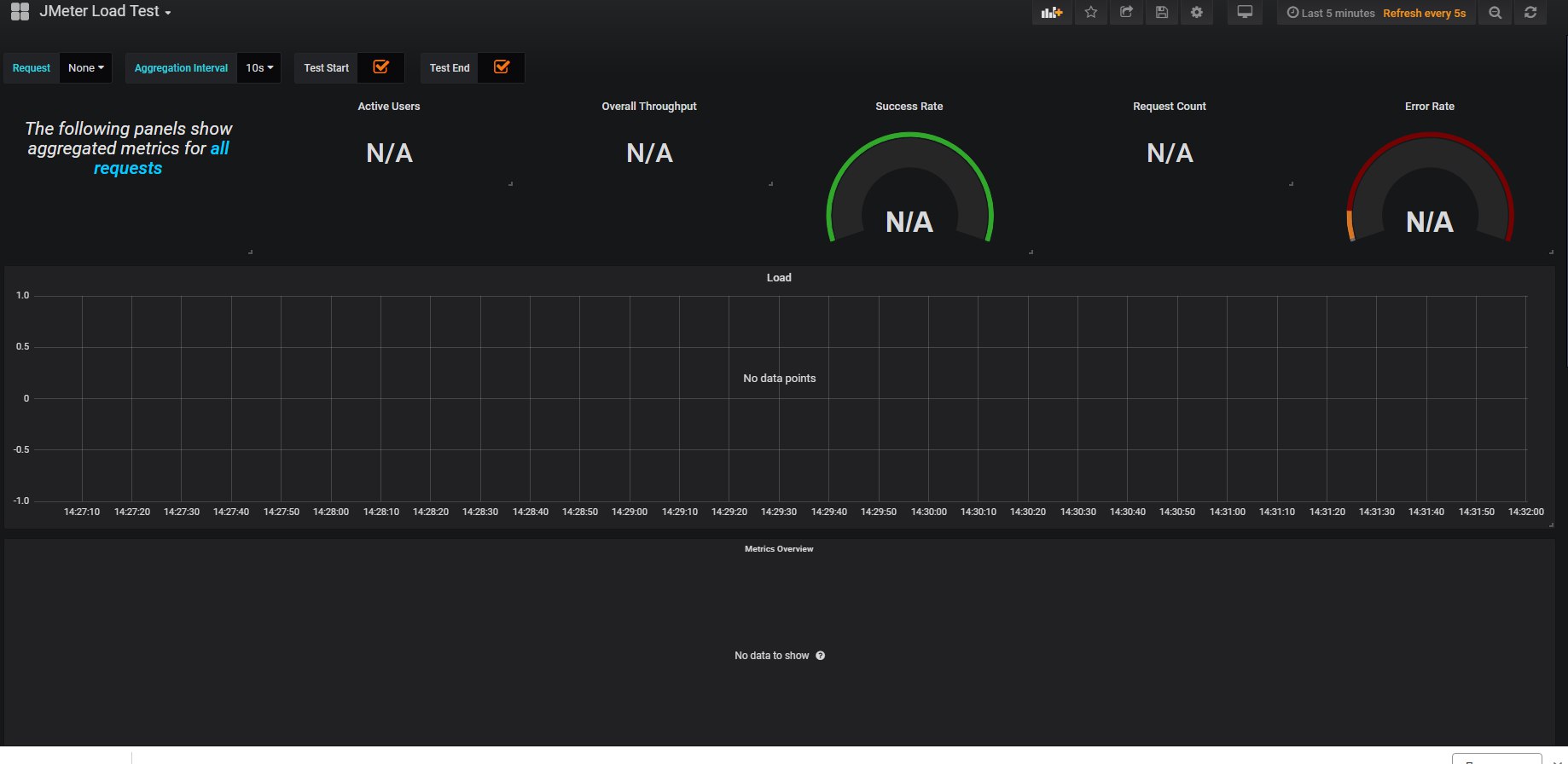Screen dimensions: 1568x764
Task: Click the help icon beside No data to show
Action: coord(821,656)
